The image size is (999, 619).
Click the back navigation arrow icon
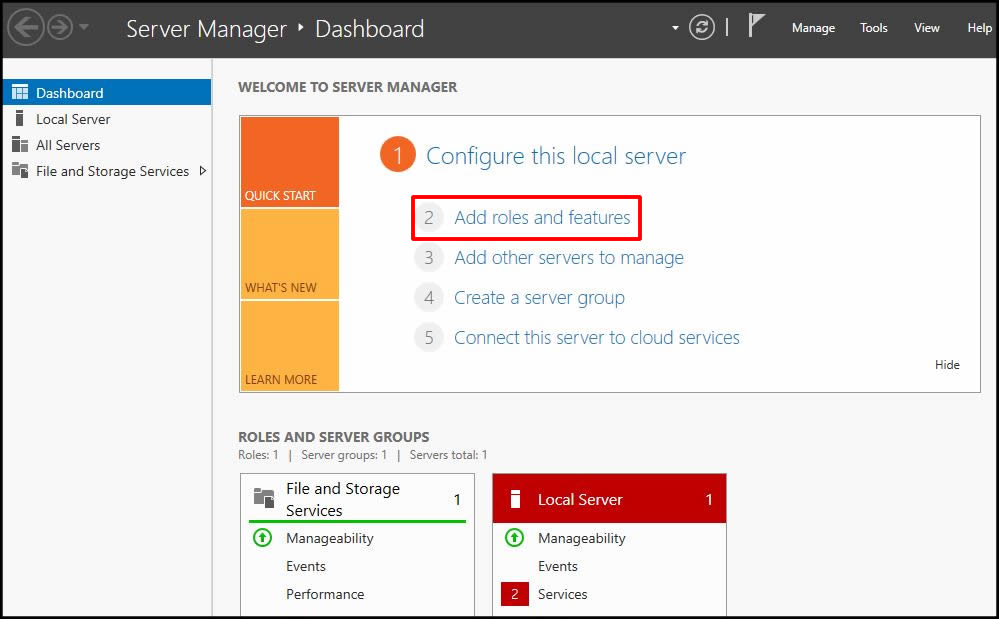[26, 28]
